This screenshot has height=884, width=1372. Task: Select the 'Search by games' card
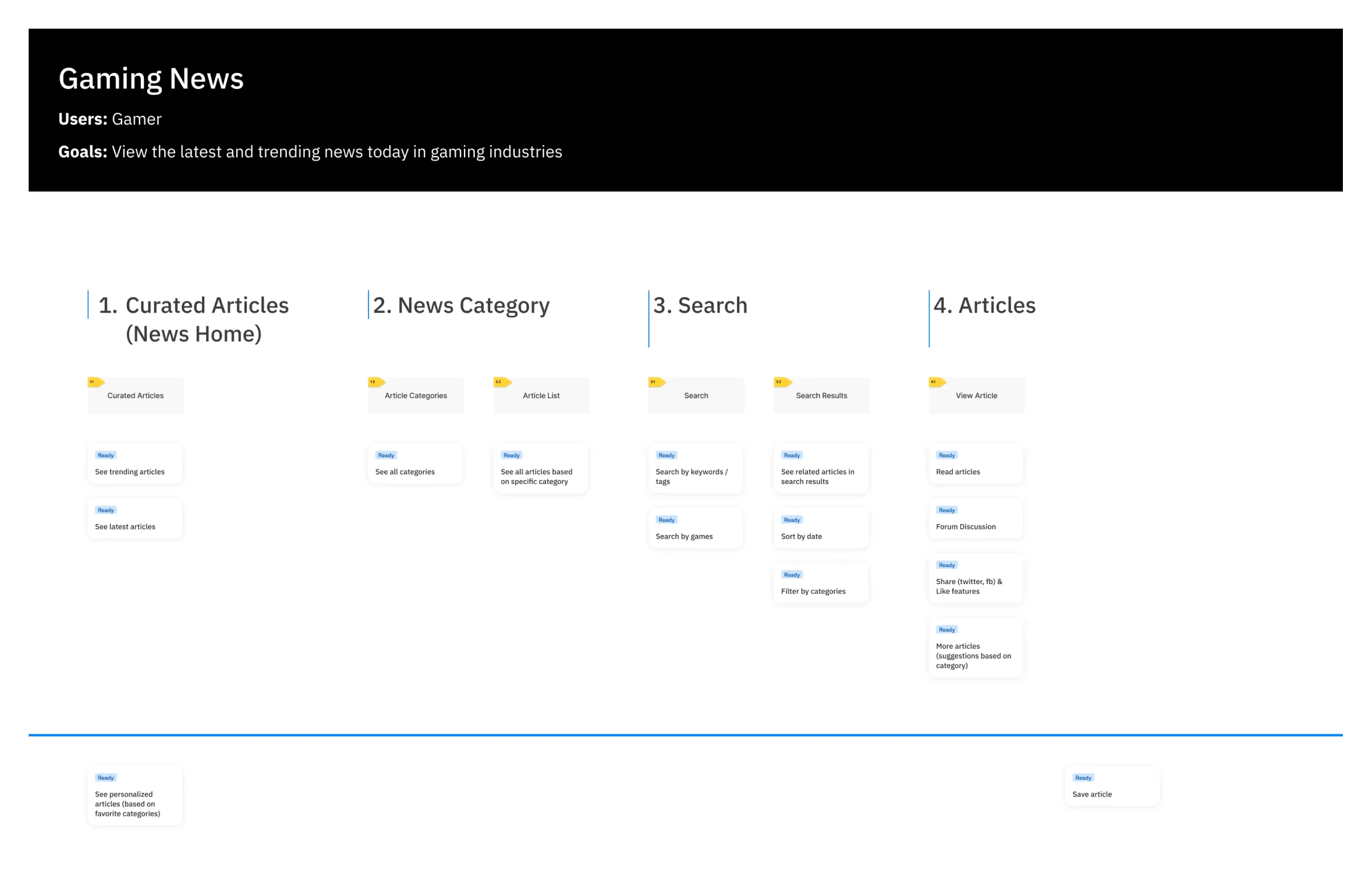(696, 529)
